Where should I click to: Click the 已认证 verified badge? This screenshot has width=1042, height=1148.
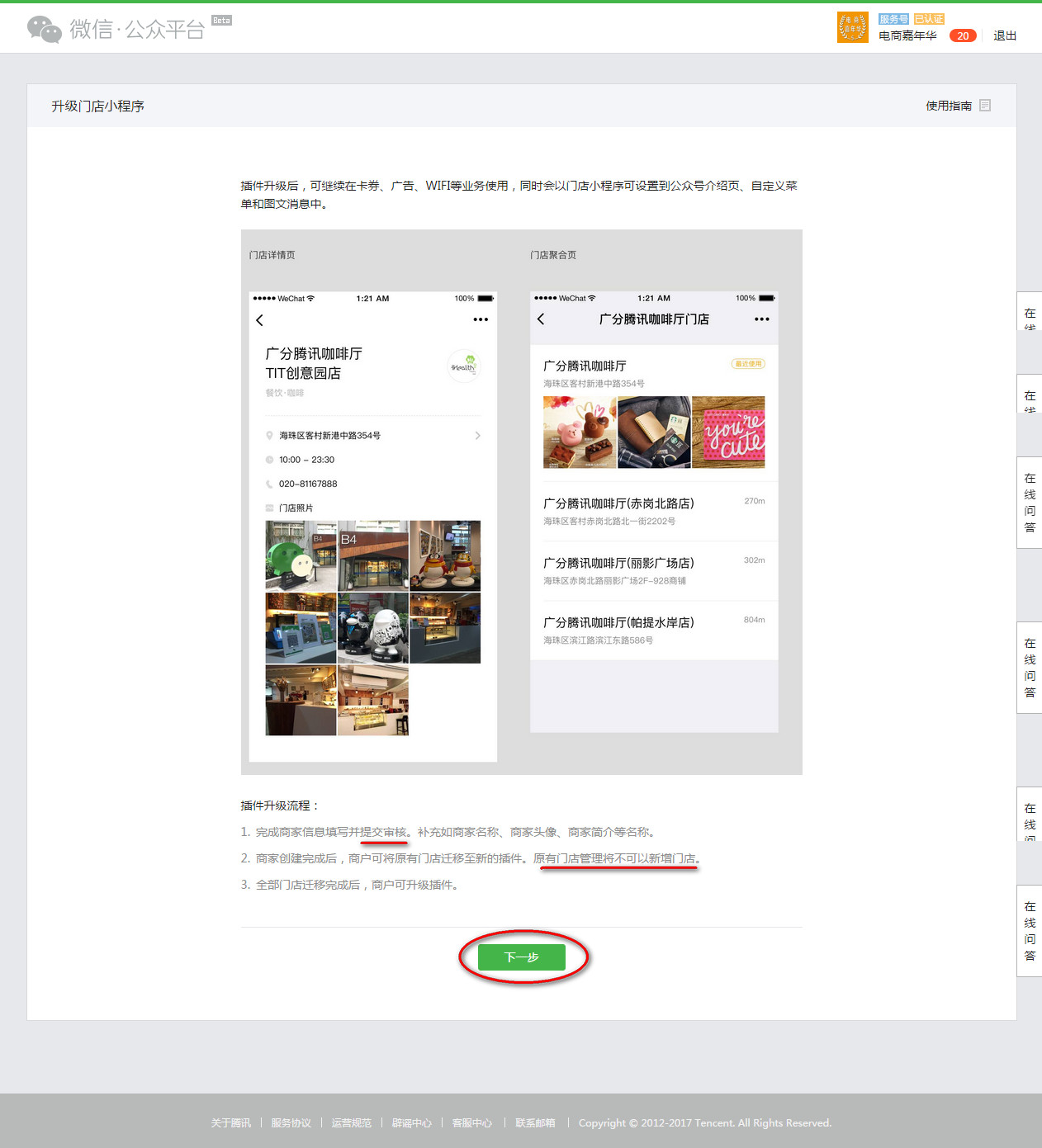click(x=929, y=19)
